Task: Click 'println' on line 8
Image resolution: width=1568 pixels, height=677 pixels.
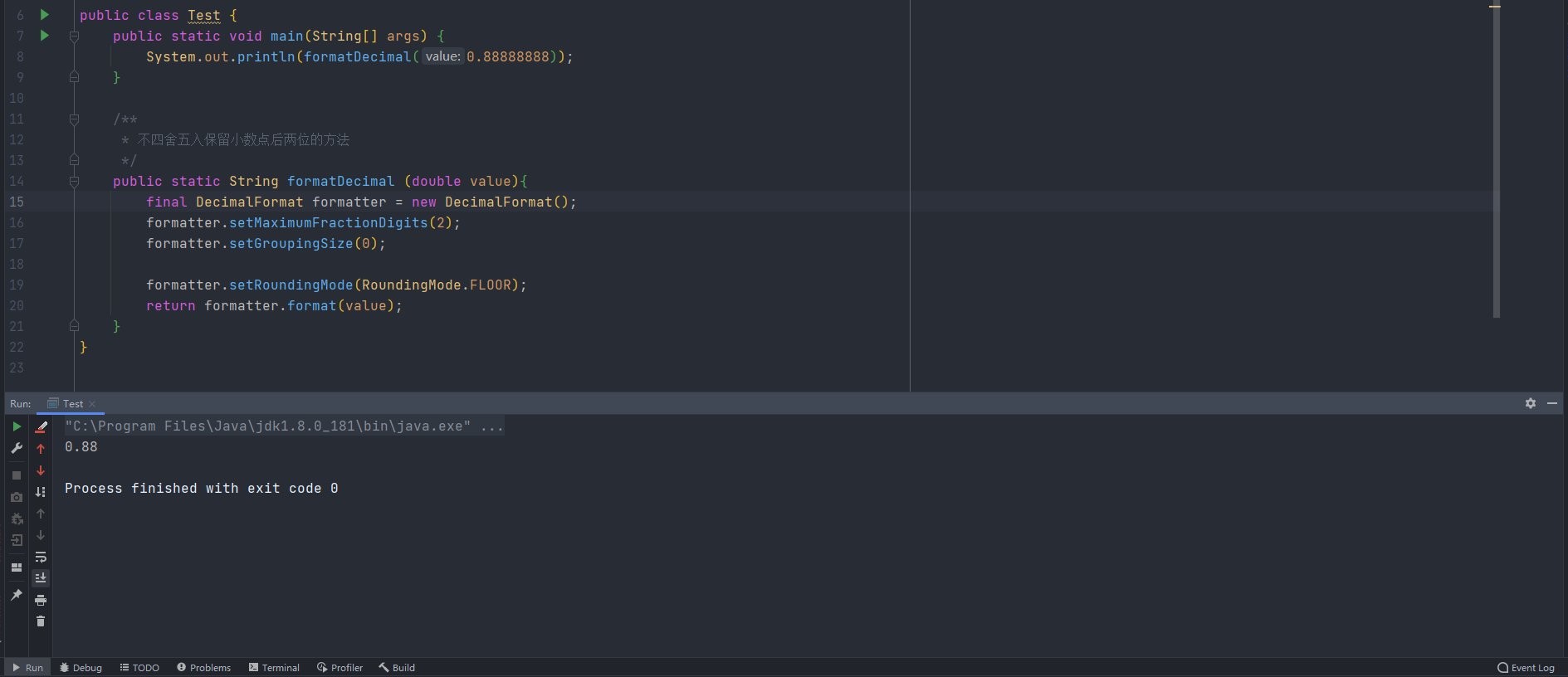Action: pyautogui.click(x=266, y=57)
